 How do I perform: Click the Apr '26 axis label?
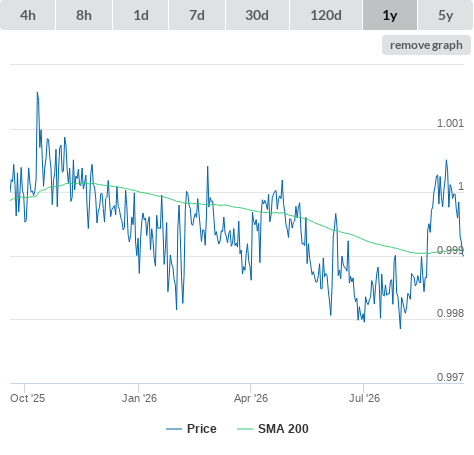point(251,398)
